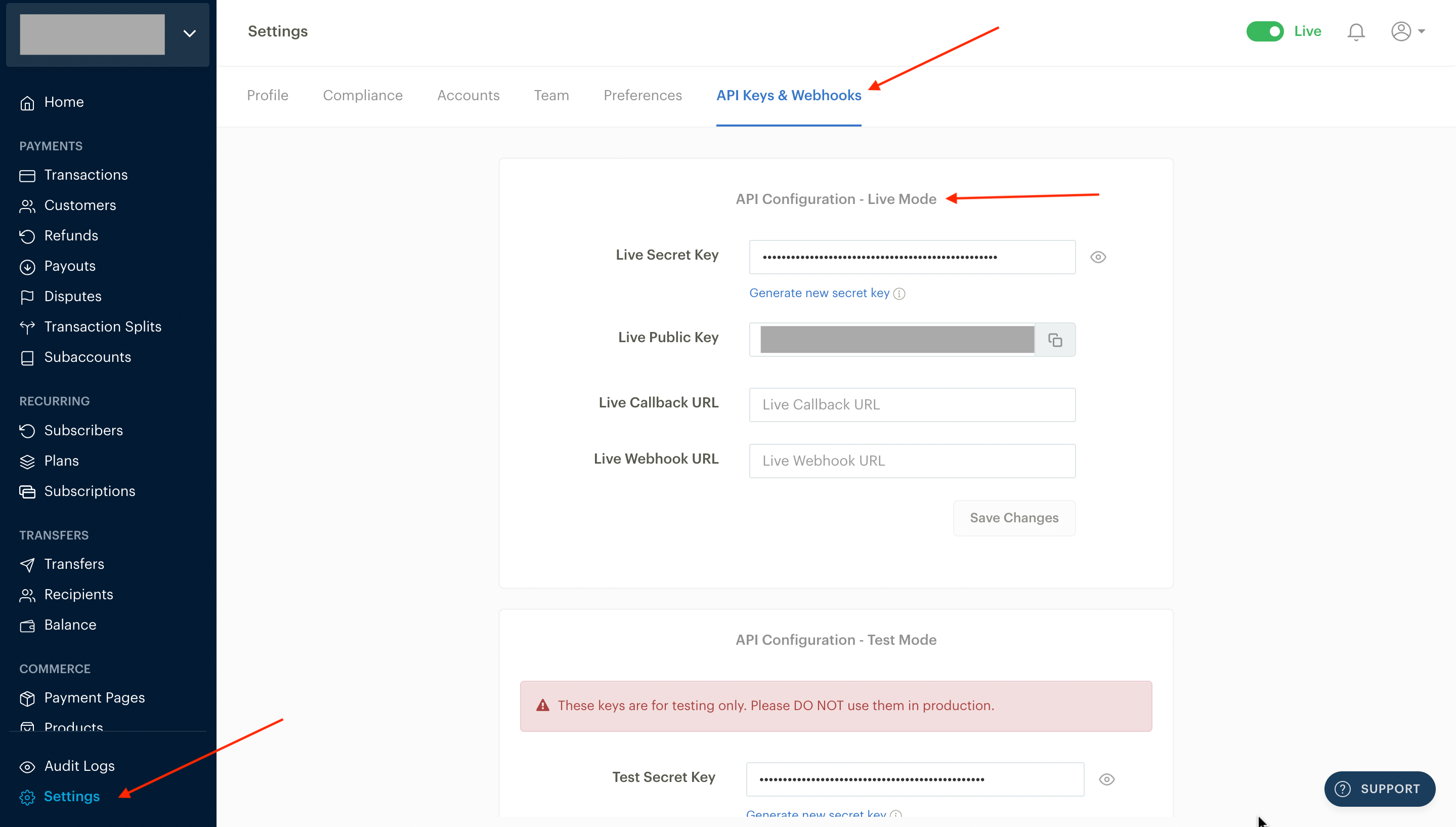The image size is (1456, 827).
Task: Select the API Keys & Webhooks tab
Action: 789,95
